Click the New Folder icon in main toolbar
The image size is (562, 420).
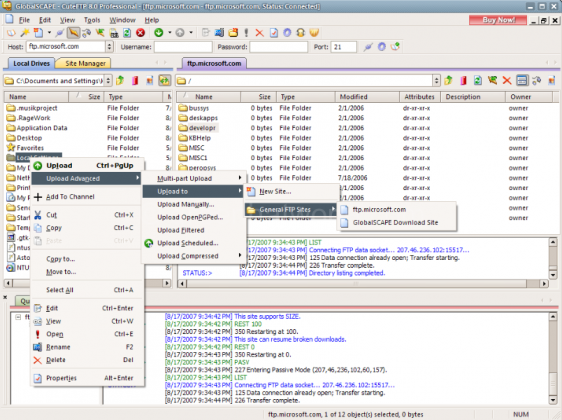tap(233, 33)
